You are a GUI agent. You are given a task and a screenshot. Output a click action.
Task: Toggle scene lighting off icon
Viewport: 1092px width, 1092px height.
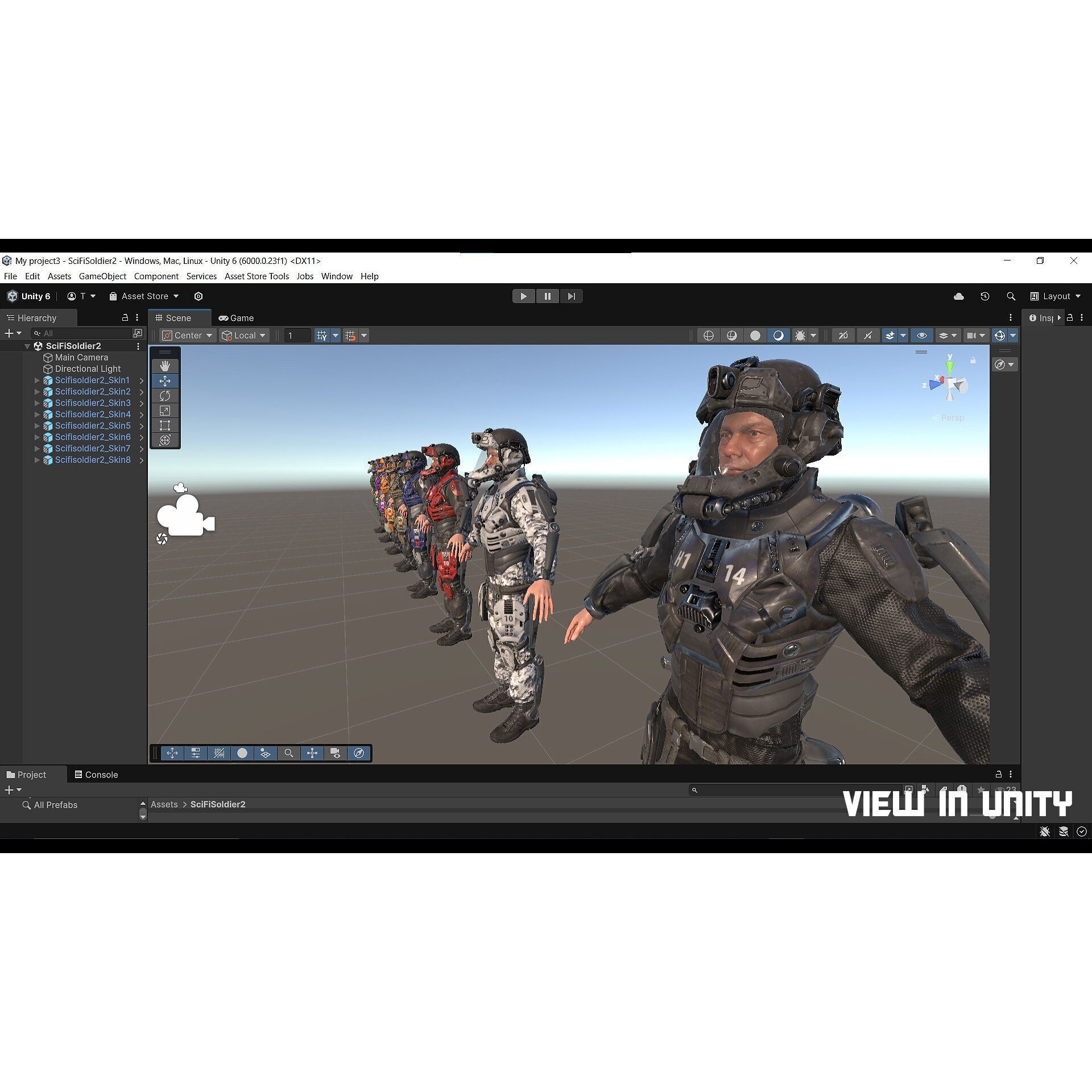click(868, 336)
